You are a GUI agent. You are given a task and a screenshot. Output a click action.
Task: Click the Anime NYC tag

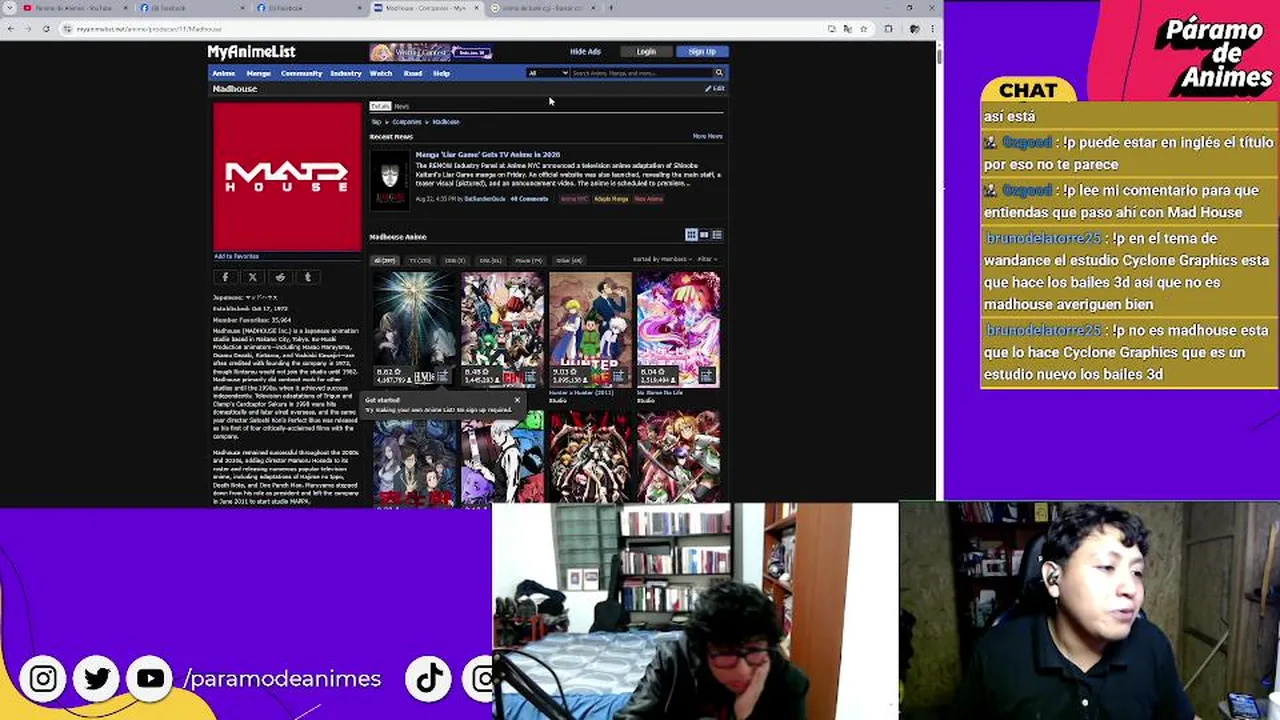(574, 199)
